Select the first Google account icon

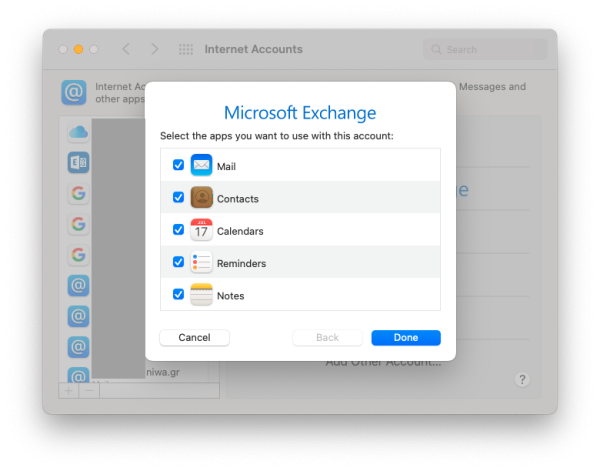pyautogui.click(x=78, y=193)
